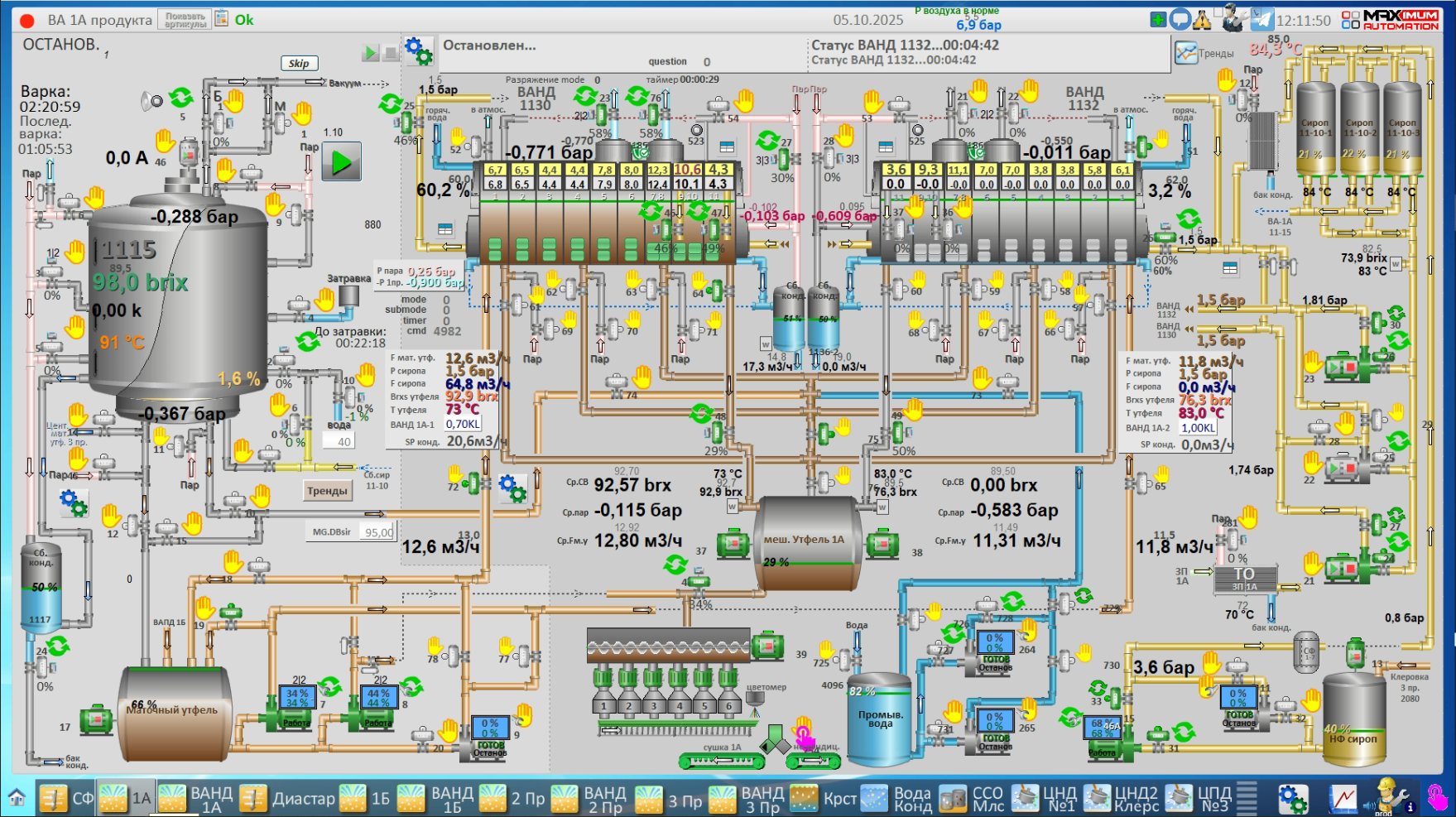The height and width of the screenshot is (817, 1456).
Task: Click the MG.DBsir value field
Action: pyautogui.click(x=378, y=532)
